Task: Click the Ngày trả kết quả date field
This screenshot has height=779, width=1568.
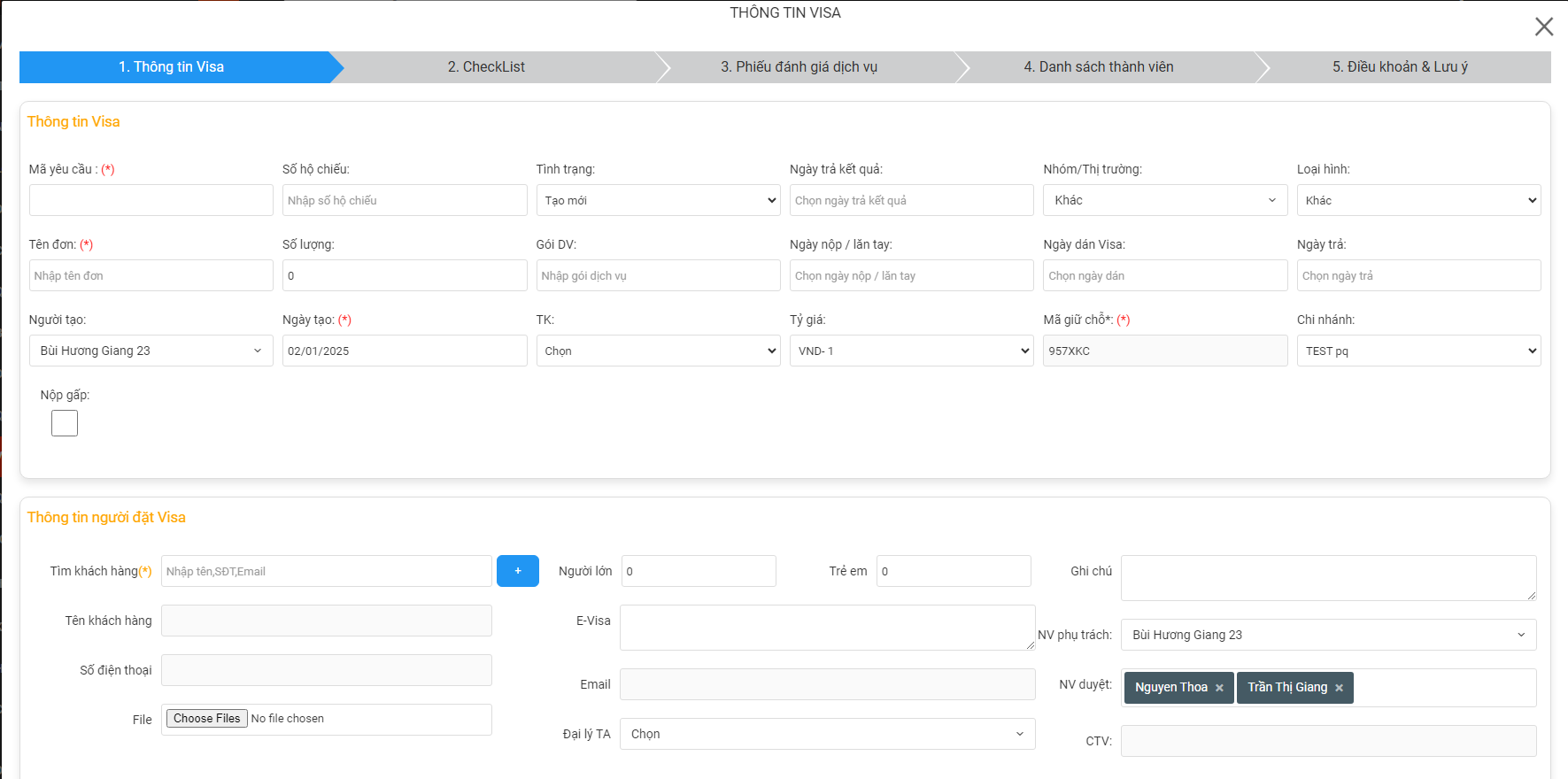Action: click(911, 200)
